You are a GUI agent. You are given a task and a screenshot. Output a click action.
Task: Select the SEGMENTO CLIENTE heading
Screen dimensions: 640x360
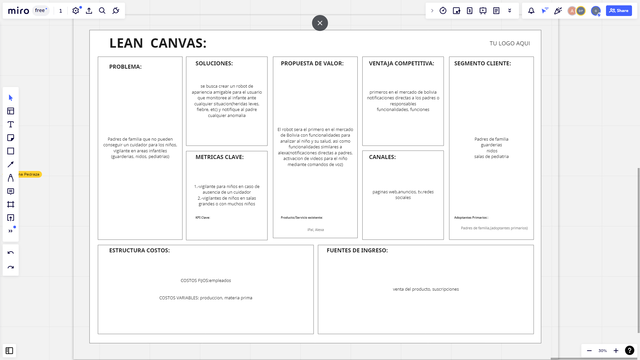click(x=482, y=63)
